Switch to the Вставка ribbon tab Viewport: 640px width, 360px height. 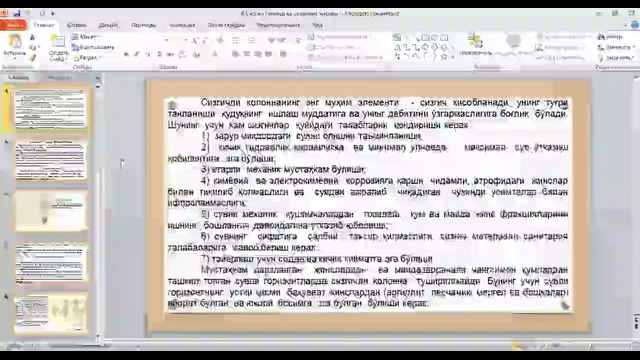[76, 25]
